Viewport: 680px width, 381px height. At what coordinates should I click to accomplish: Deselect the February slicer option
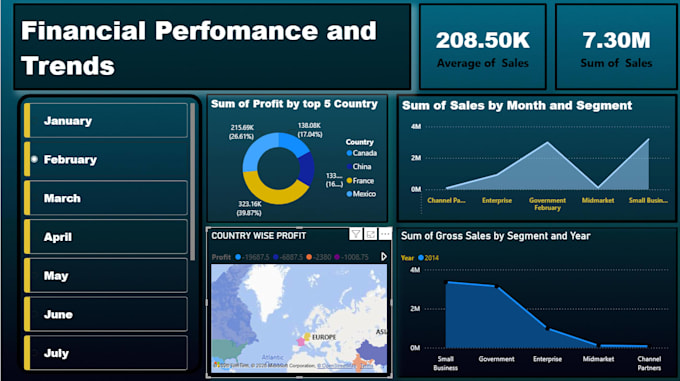pyautogui.click(x=107, y=159)
